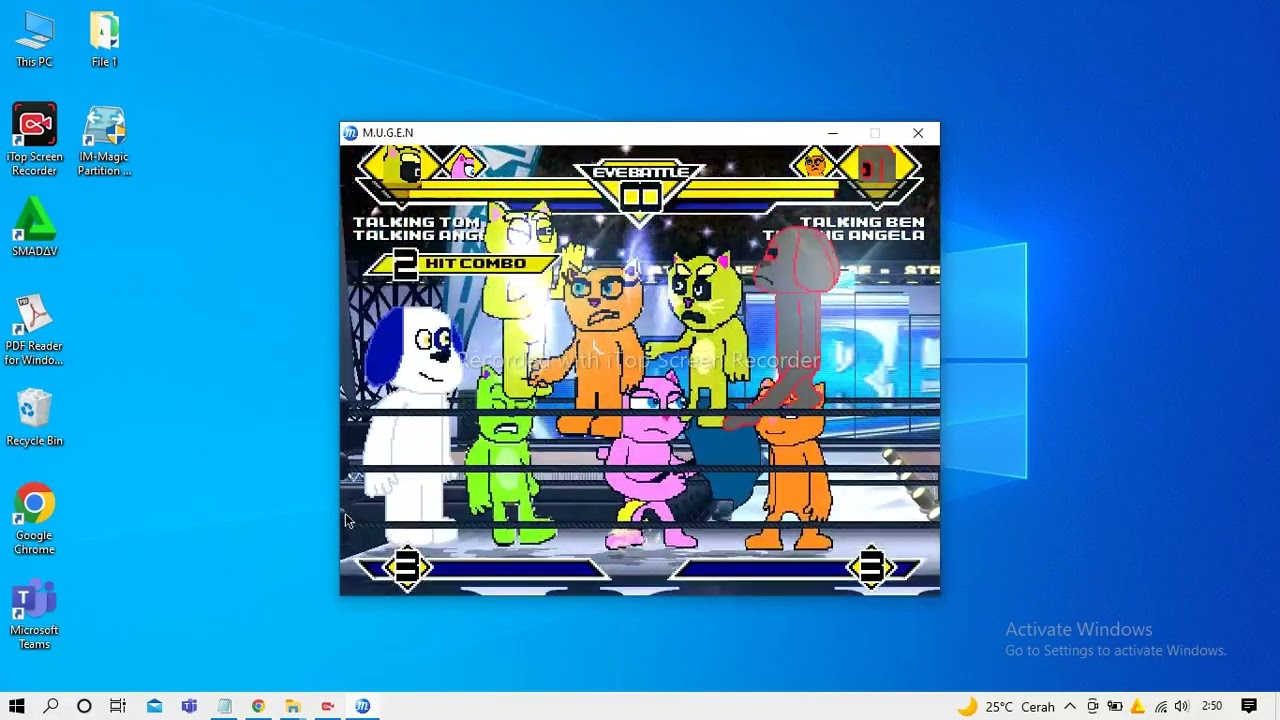Open the Windows Start menu
This screenshot has width=1280, height=720.
17,706
